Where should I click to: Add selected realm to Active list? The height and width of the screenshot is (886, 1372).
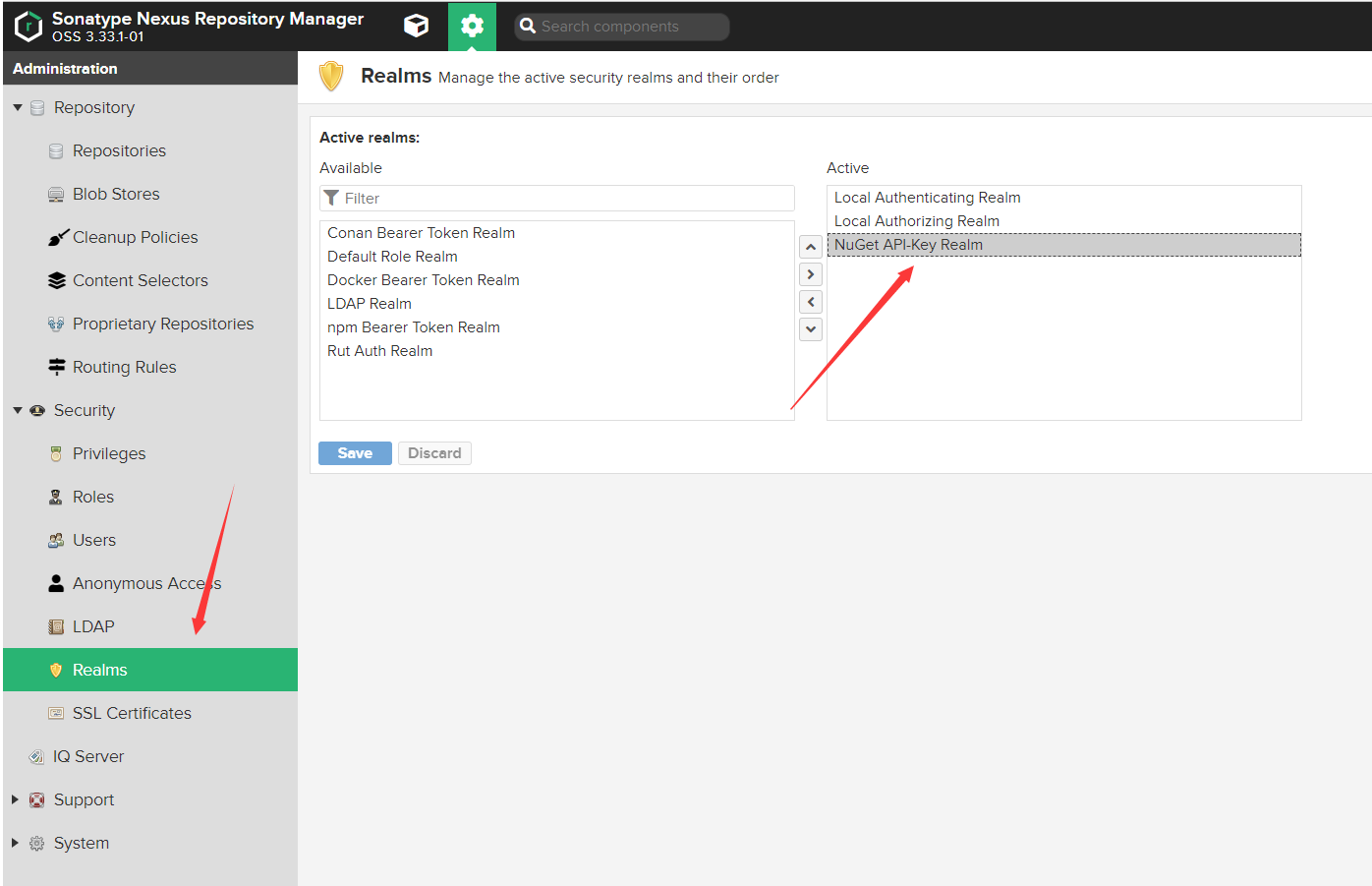coord(811,274)
